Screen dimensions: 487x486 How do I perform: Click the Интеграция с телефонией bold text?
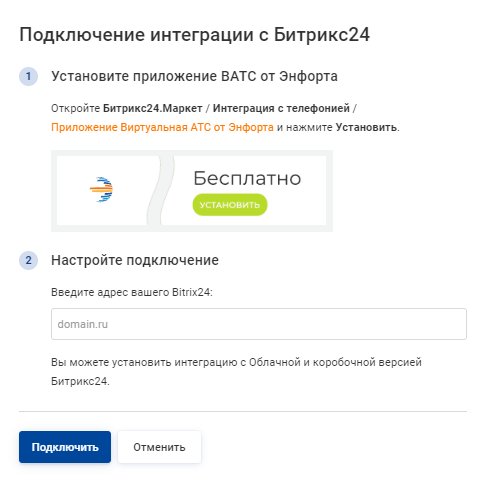coord(281,108)
